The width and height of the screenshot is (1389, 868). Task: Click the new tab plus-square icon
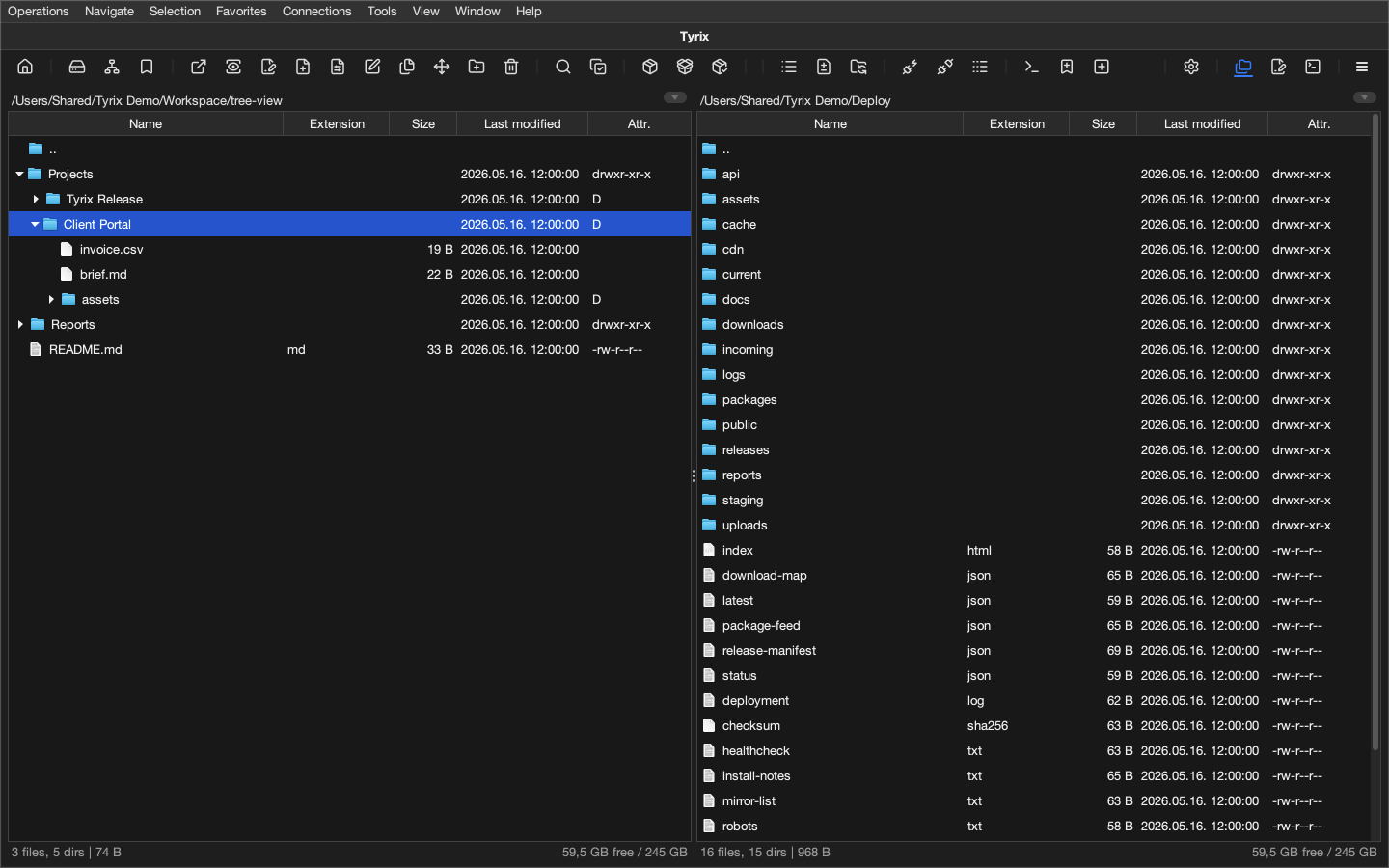[x=1102, y=67]
